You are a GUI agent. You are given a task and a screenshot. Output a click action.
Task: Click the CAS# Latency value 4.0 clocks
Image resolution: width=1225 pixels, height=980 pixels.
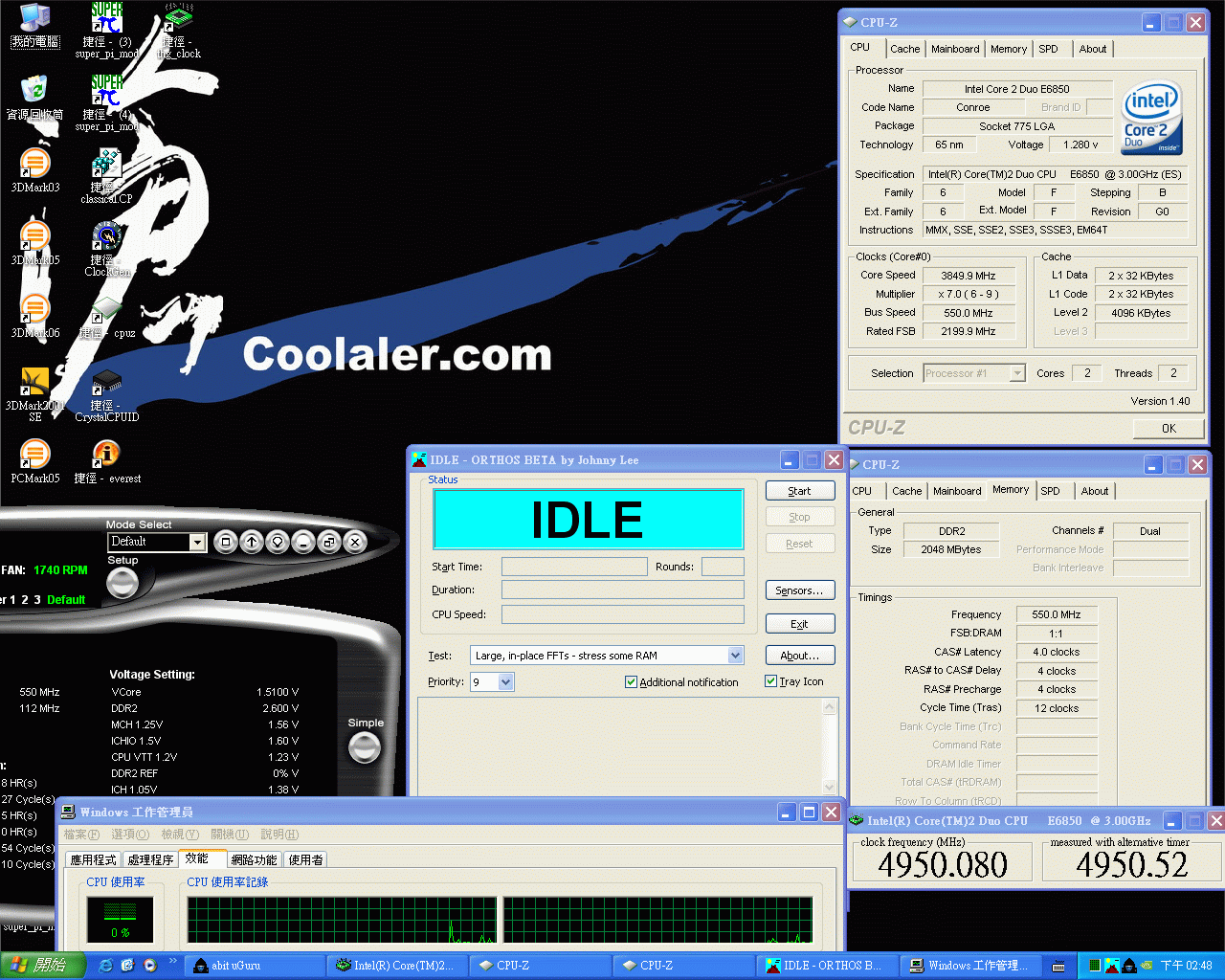point(1057,652)
